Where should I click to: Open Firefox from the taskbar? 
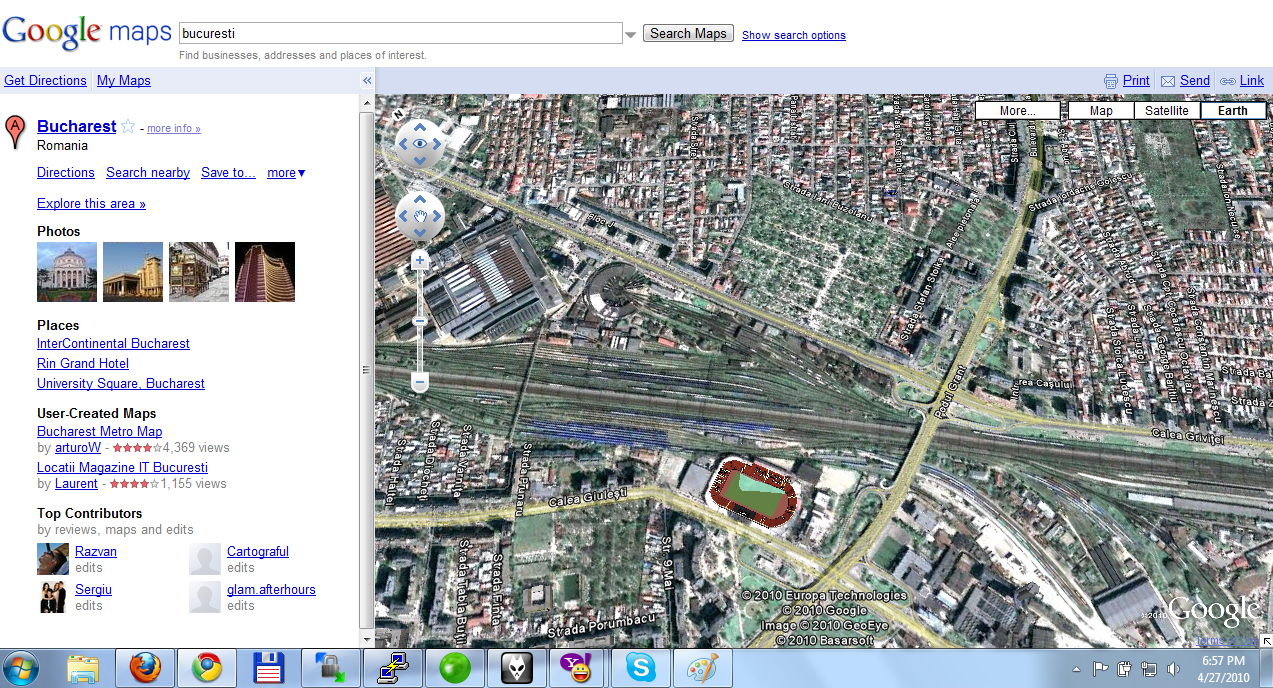(145, 668)
